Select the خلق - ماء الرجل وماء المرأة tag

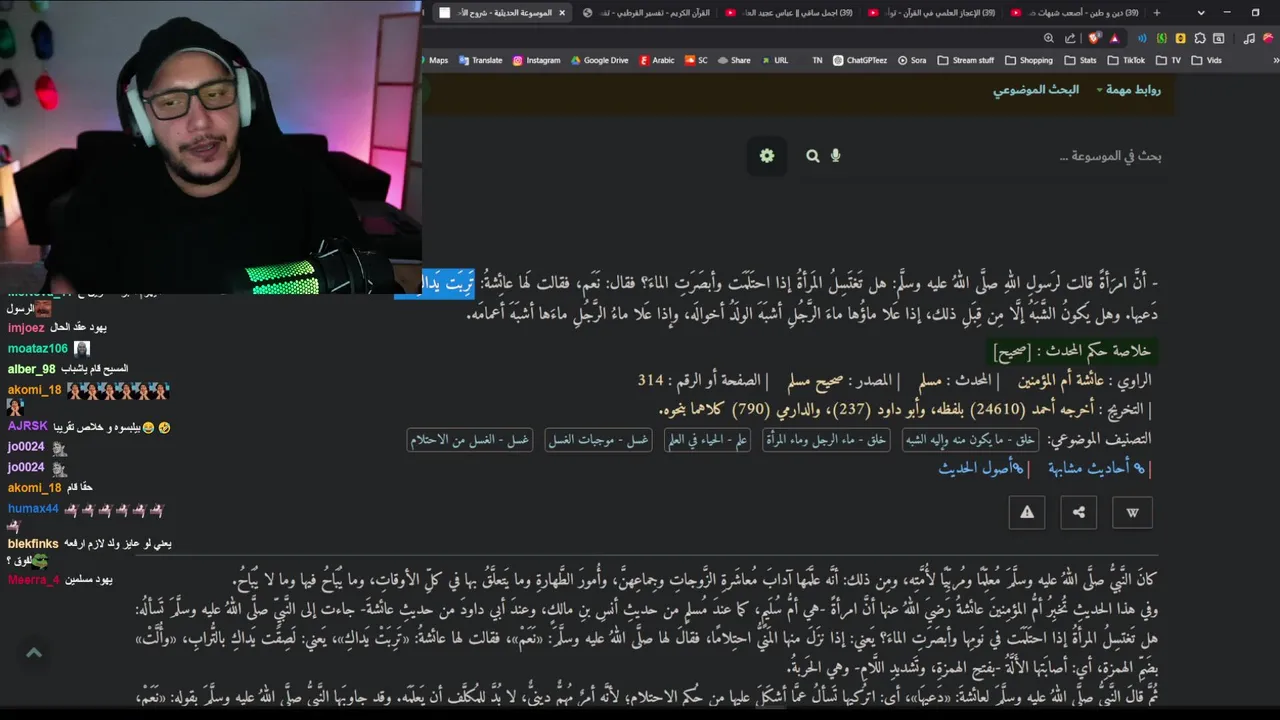[x=826, y=440]
